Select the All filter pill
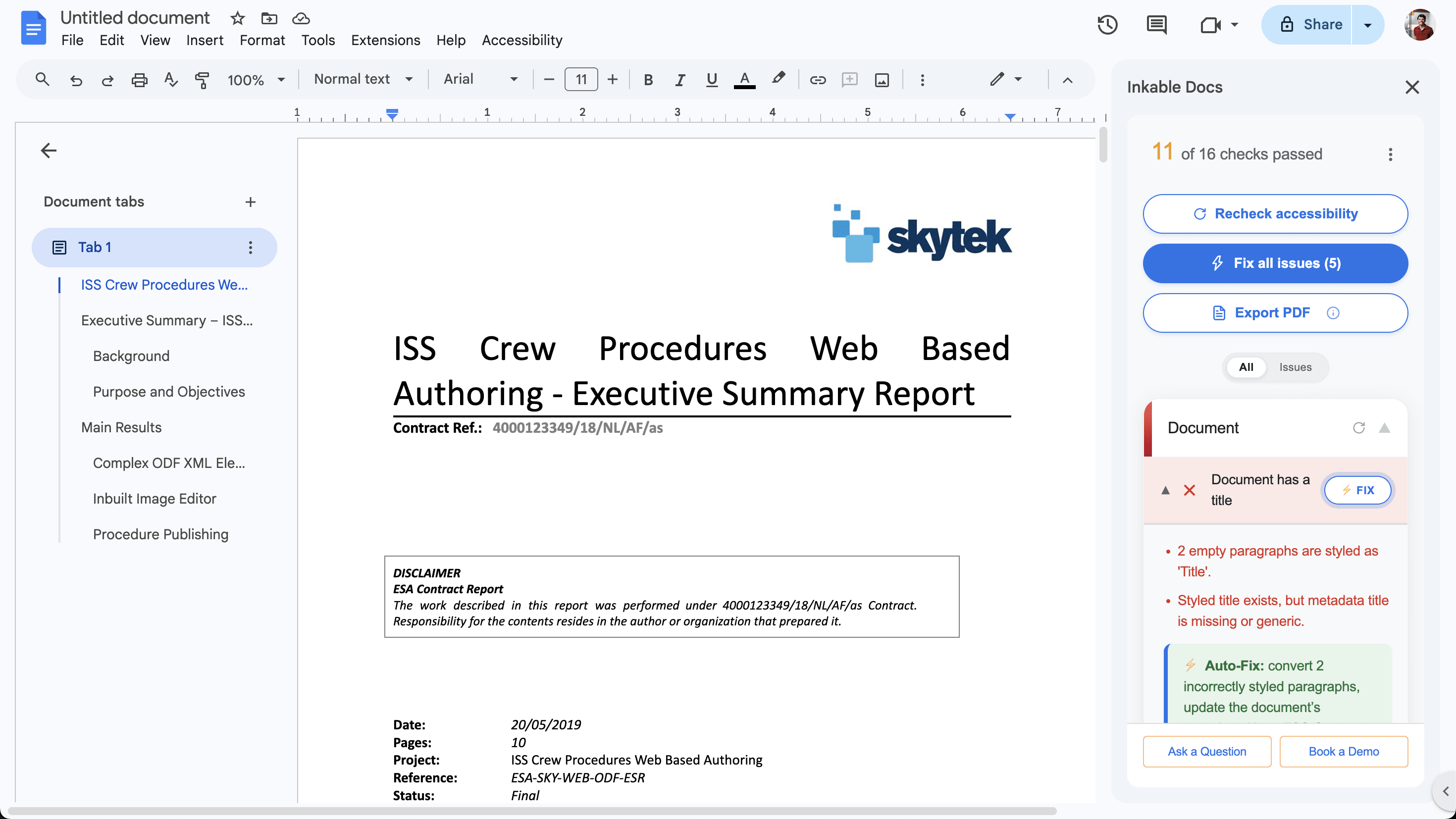The image size is (1456, 819). pos(1247,367)
